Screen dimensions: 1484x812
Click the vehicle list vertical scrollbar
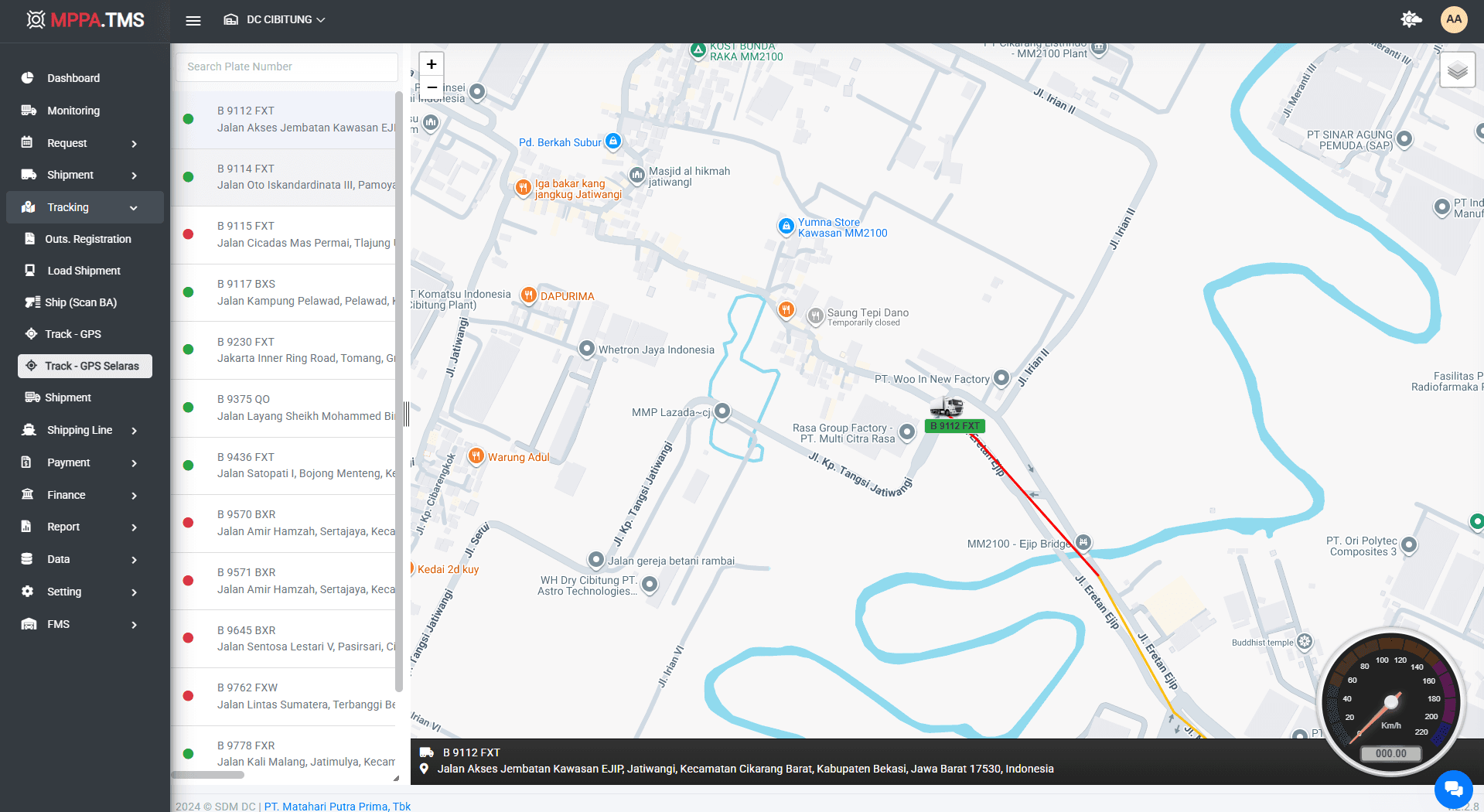(399, 391)
